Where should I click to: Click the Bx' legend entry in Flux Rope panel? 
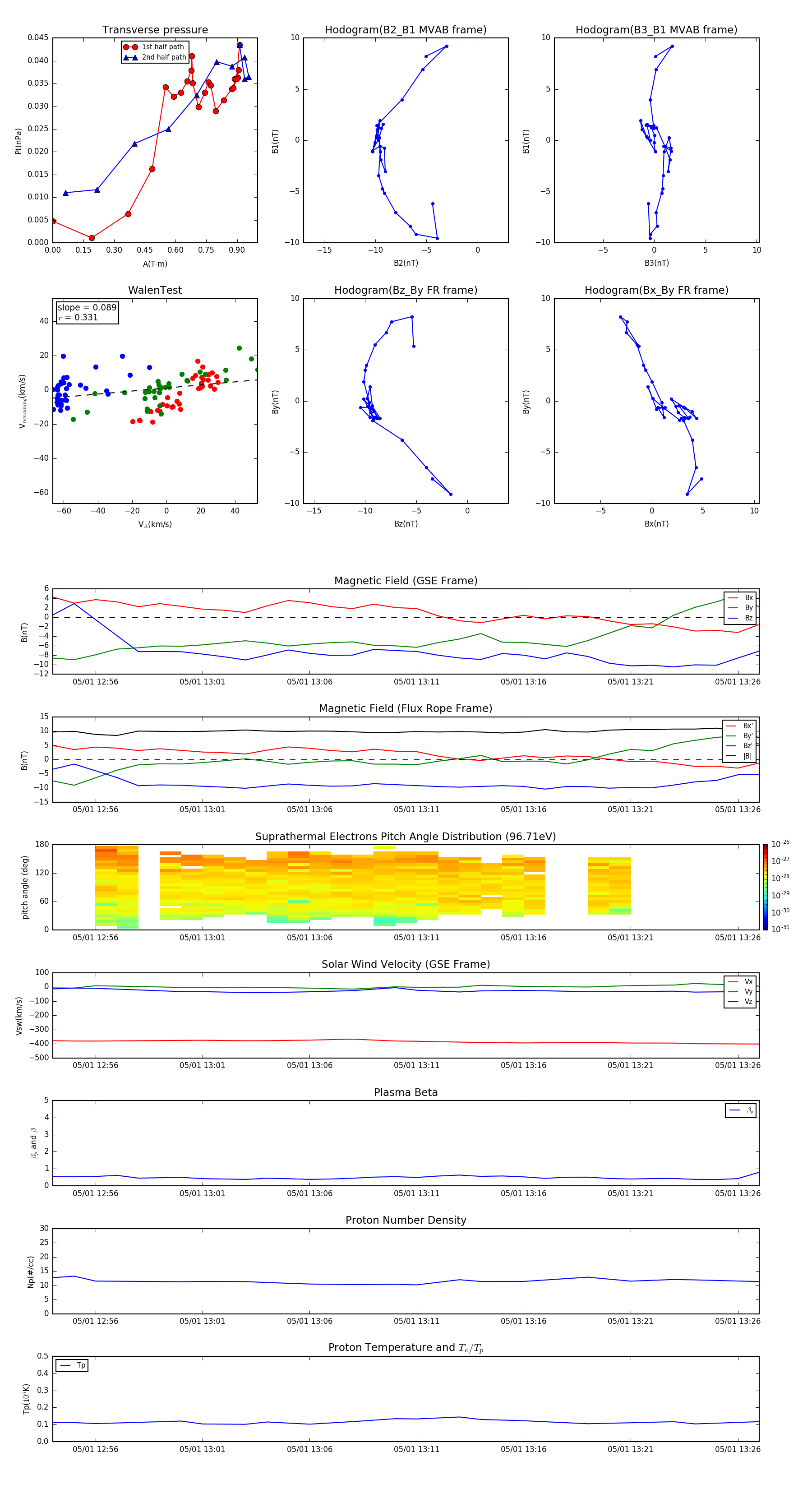tap(740, 726)
